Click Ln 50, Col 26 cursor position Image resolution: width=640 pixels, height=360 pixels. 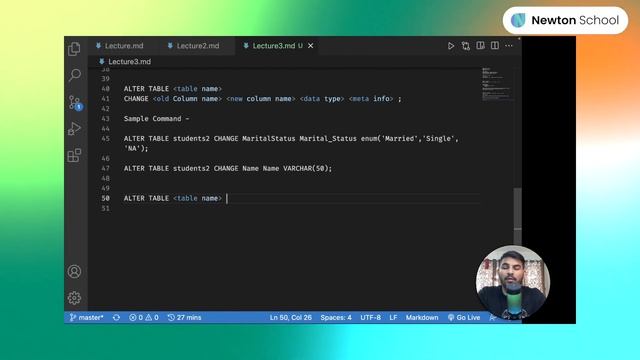[x=291, y=318]
